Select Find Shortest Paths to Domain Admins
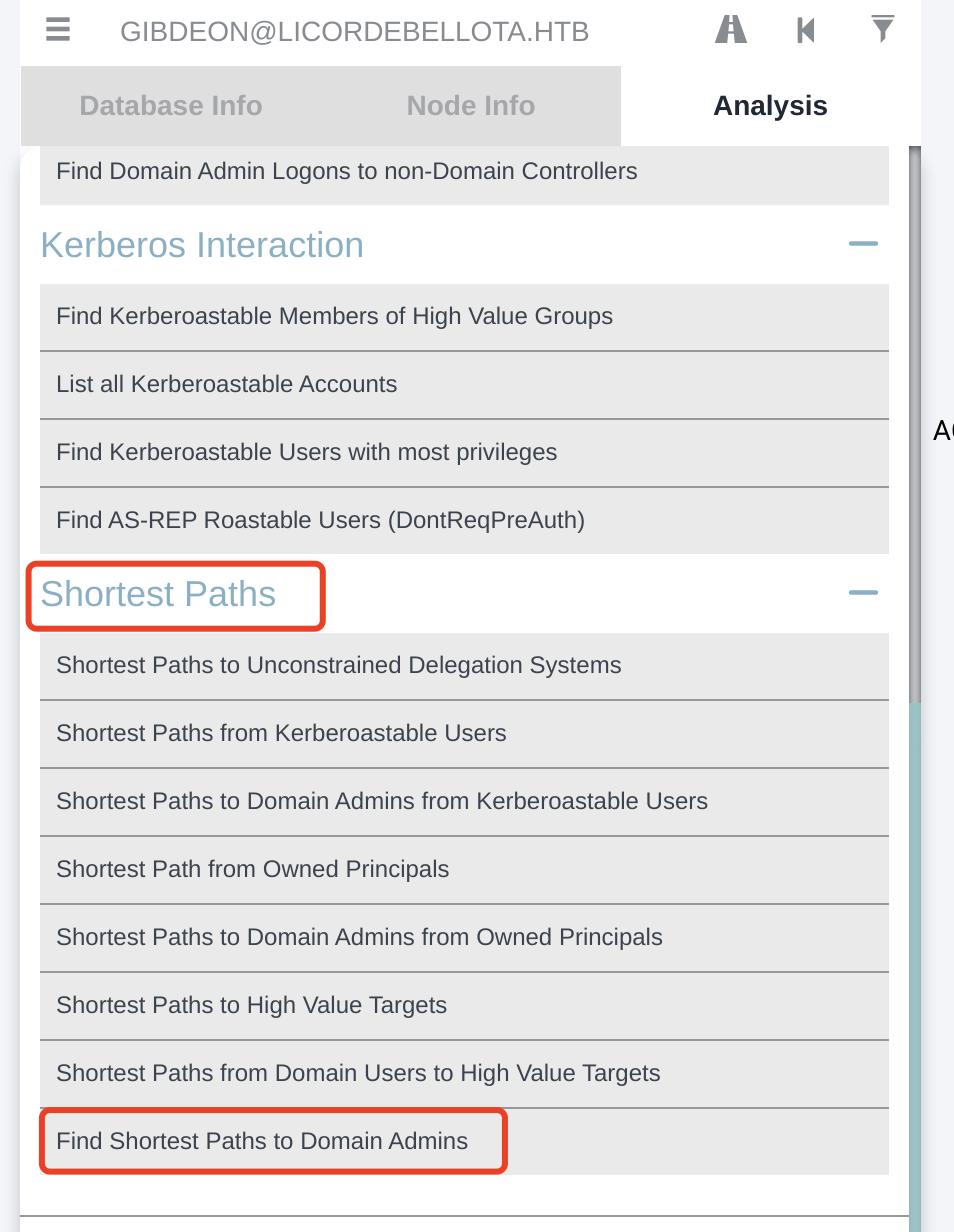 coord(262,1141)
